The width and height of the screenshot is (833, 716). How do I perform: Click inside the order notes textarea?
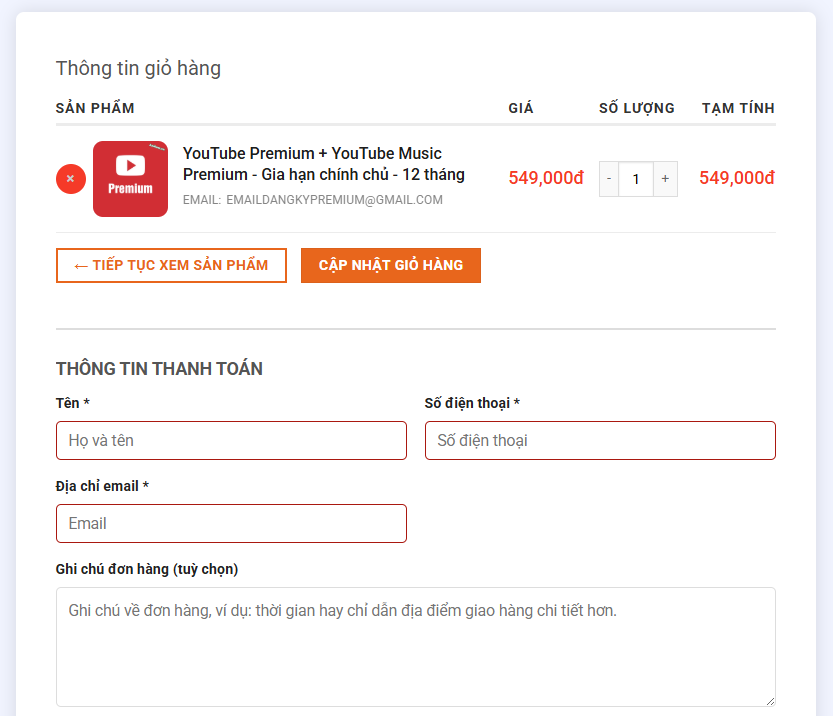point(415,646)
